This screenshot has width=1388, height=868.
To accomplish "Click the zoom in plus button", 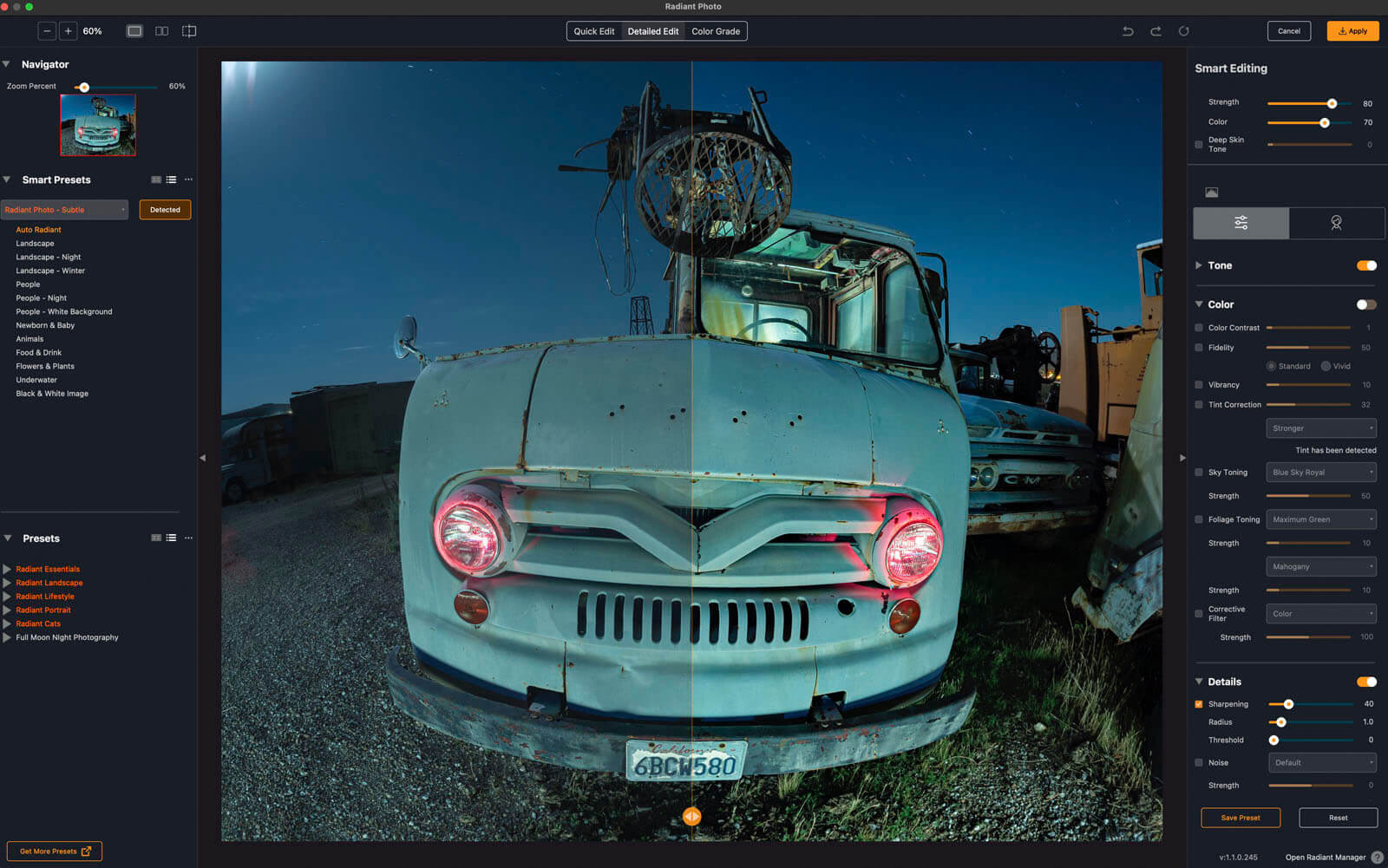I will (68, 31).
